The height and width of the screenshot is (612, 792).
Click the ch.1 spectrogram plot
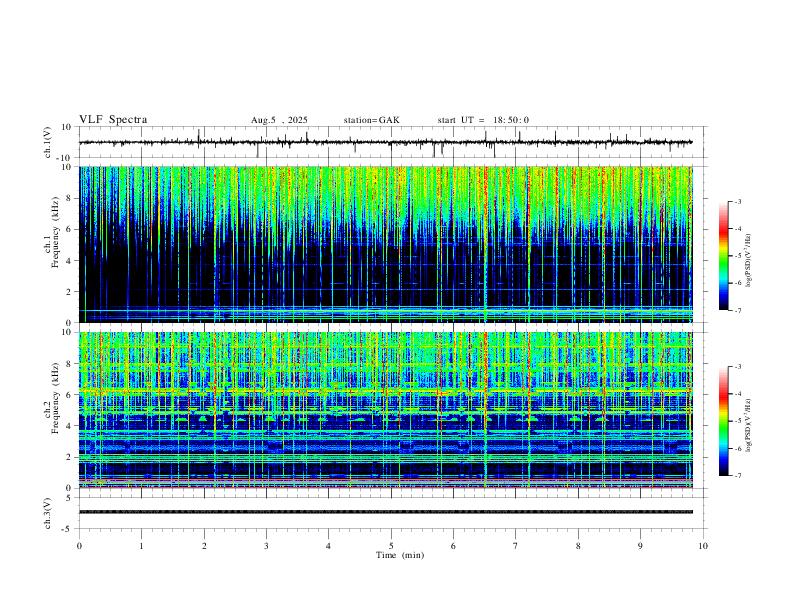pos(386,244)
